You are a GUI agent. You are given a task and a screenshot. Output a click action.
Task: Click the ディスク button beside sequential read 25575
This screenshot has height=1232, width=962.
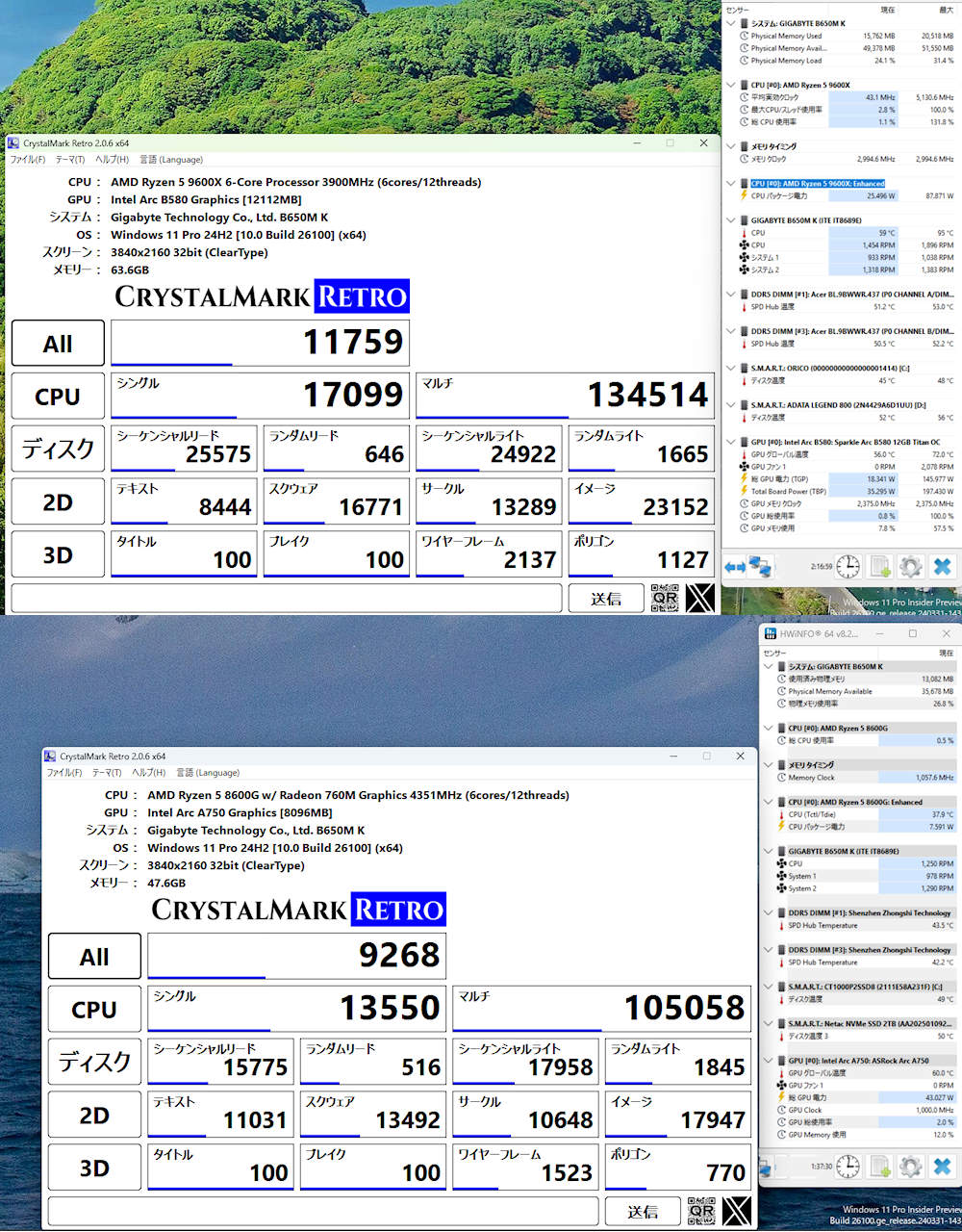pos(58,449)
